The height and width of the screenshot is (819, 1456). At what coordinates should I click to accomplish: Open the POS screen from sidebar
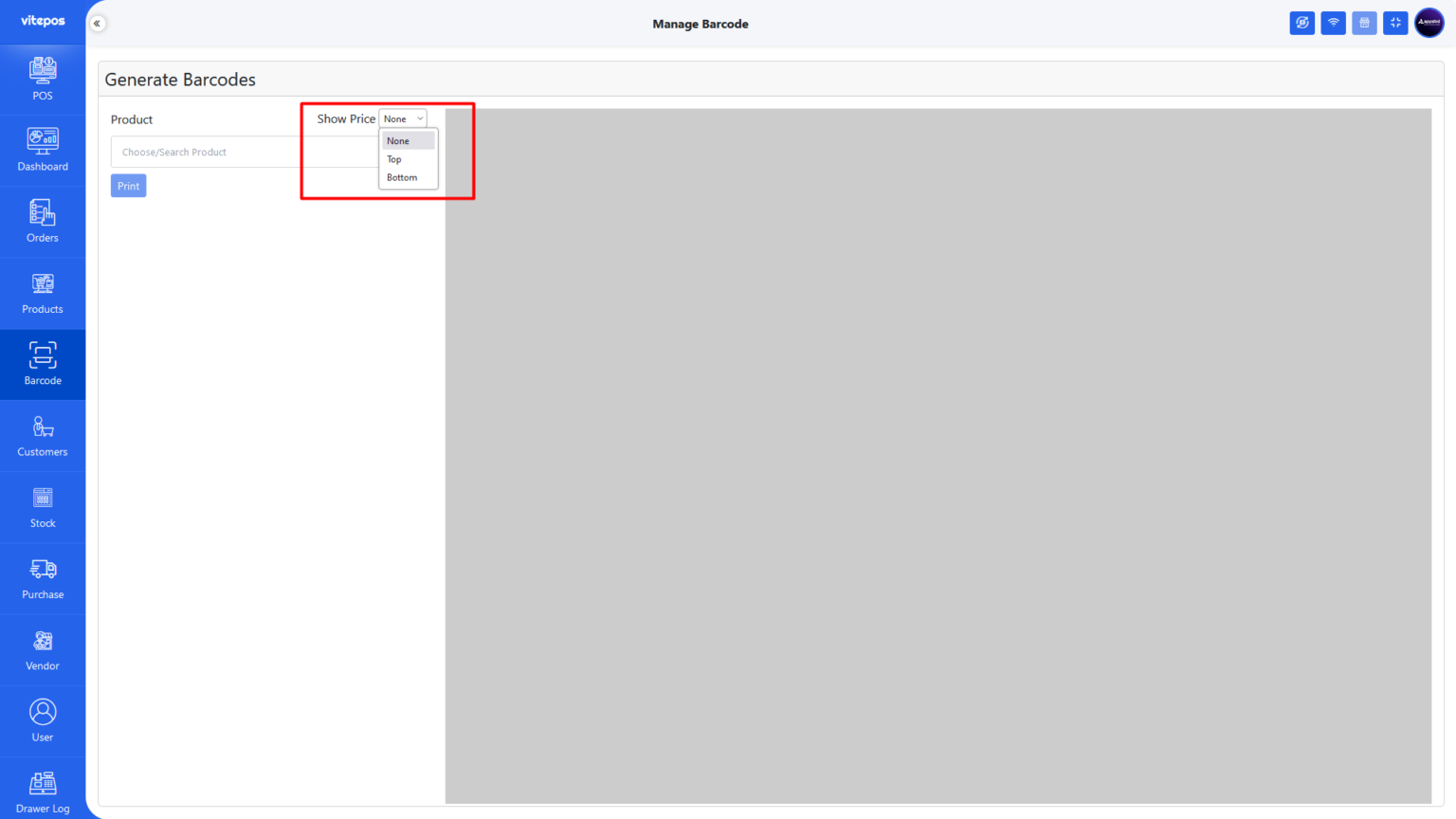coord(43,80)
